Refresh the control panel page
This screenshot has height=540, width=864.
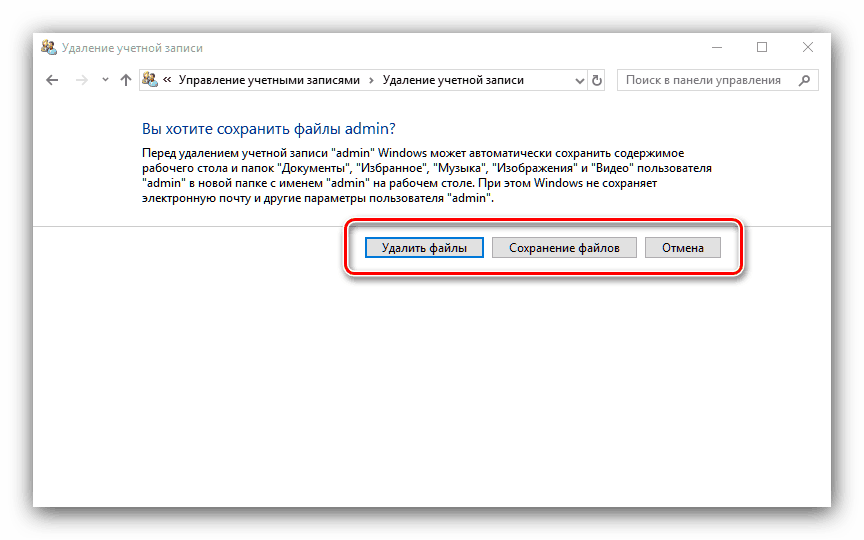click(597, 80)
